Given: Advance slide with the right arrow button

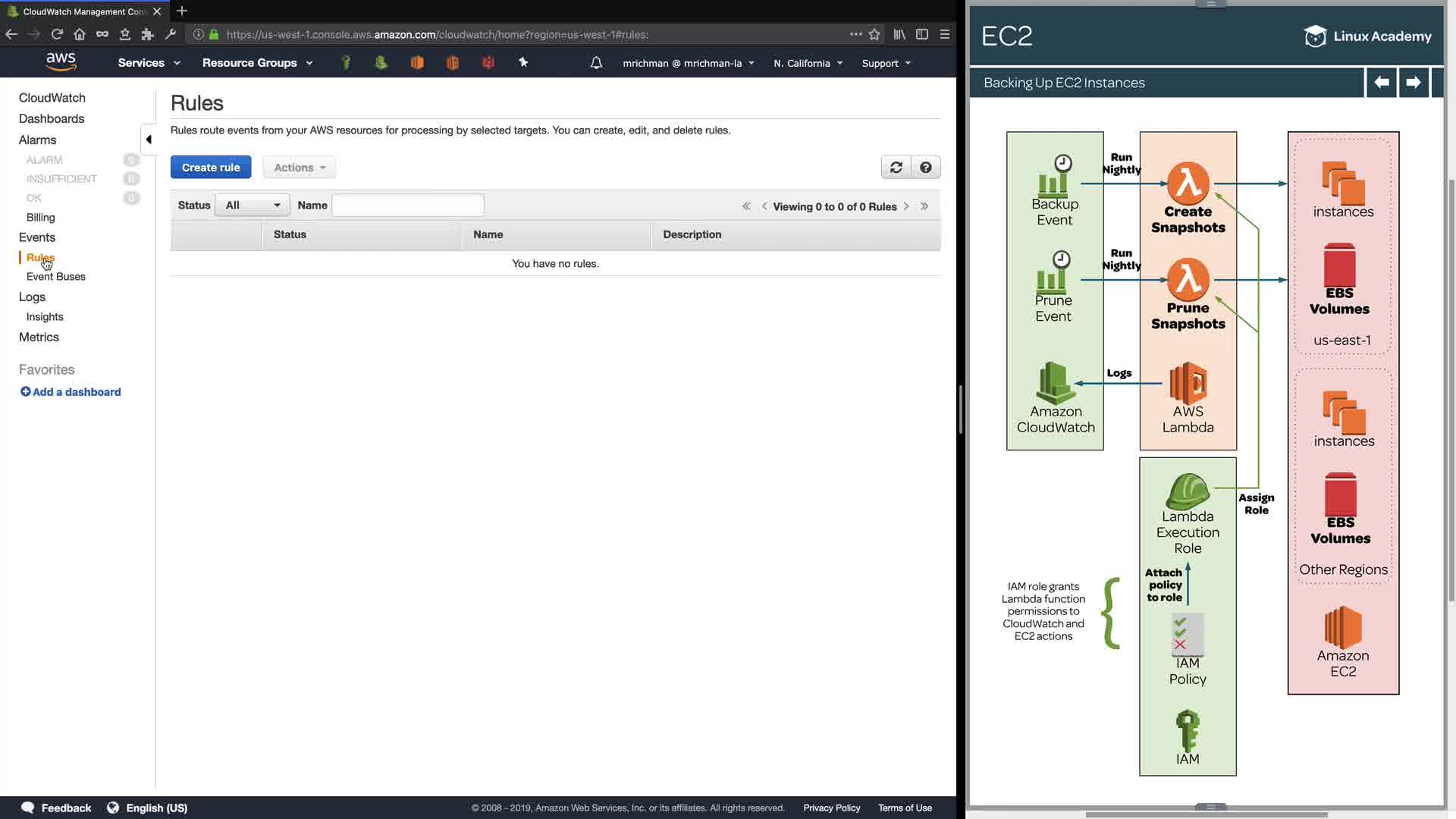Looking at the screenshot, I should point(1413,82).
